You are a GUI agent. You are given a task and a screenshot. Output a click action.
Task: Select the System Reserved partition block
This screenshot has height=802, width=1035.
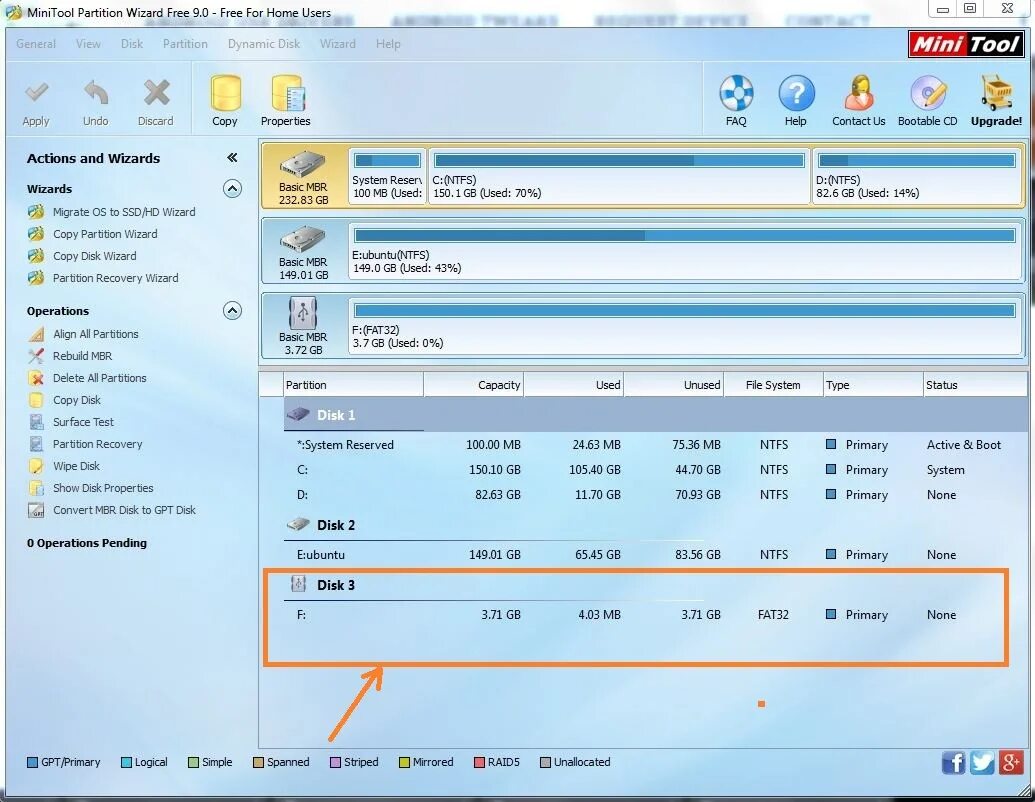tap(387, 176)
